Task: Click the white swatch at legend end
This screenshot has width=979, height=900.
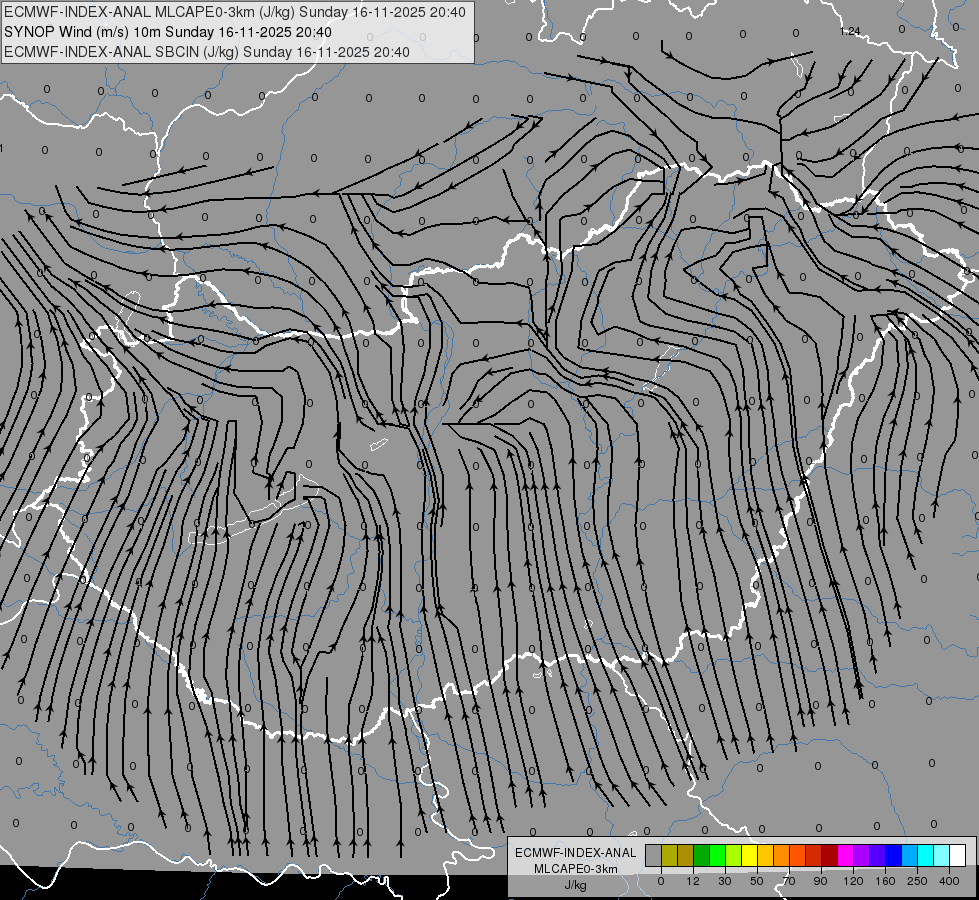Action: pos(958,856)
